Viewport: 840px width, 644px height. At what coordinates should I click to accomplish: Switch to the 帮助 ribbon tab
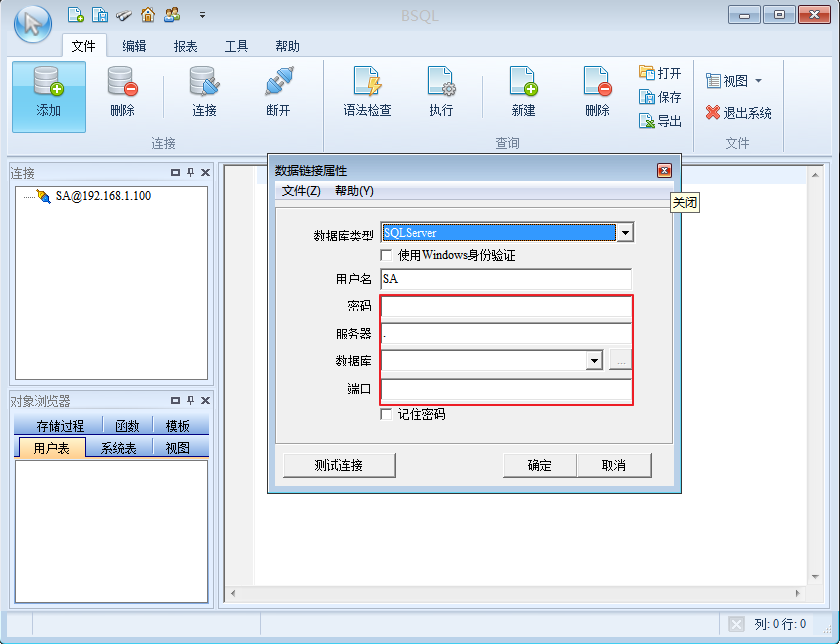tap(288, 46)
